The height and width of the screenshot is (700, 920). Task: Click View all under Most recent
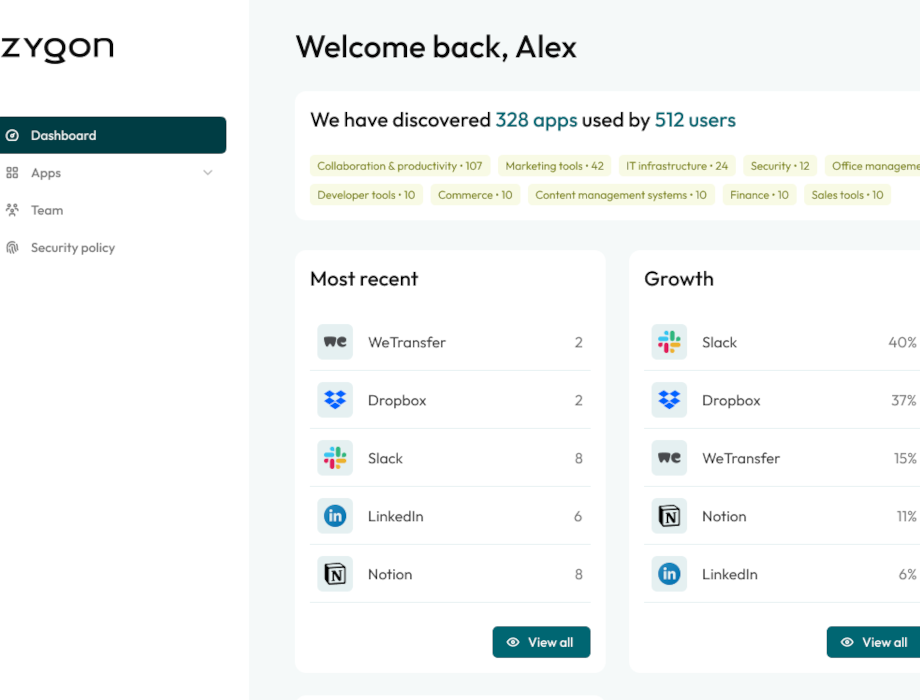click(x=542, y=642)
